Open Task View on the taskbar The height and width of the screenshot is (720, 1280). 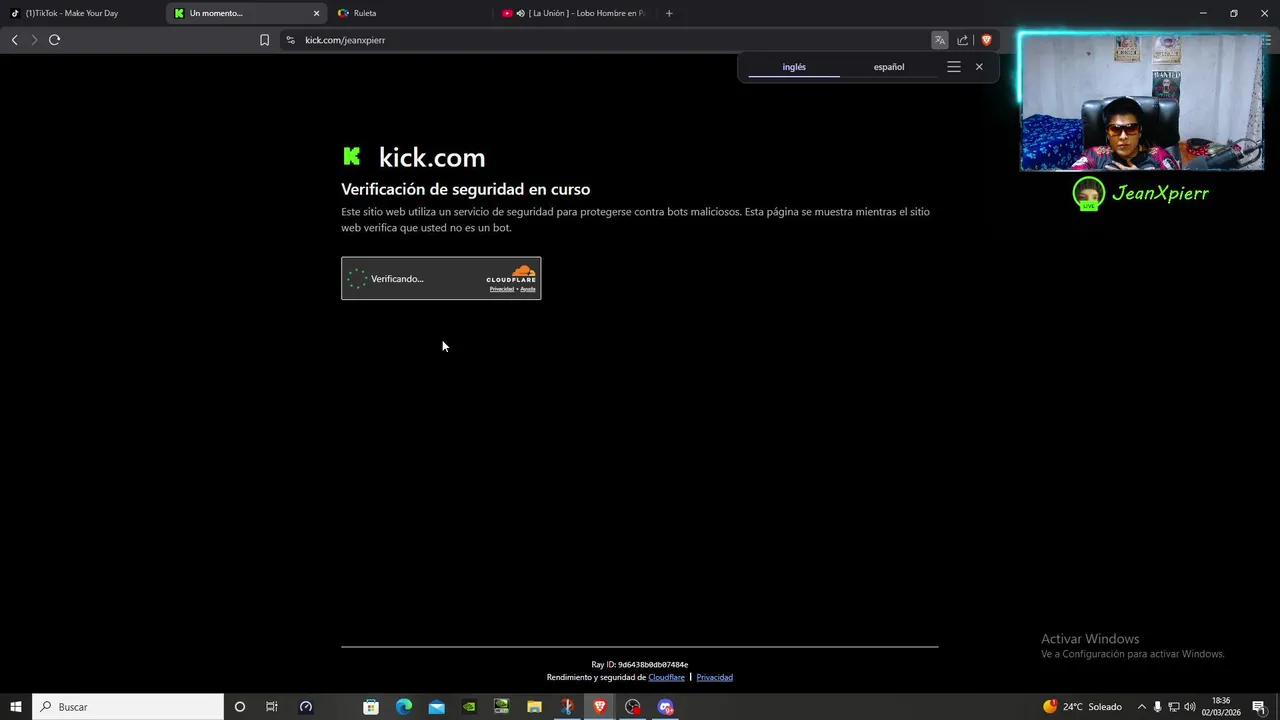pos(271,707)
